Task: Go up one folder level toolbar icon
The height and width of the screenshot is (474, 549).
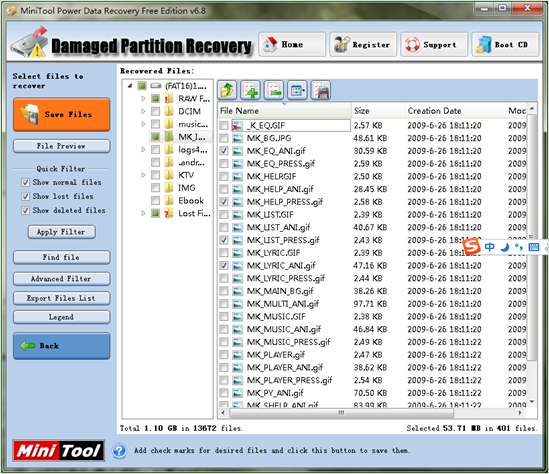Action: (x=227, y=90)
